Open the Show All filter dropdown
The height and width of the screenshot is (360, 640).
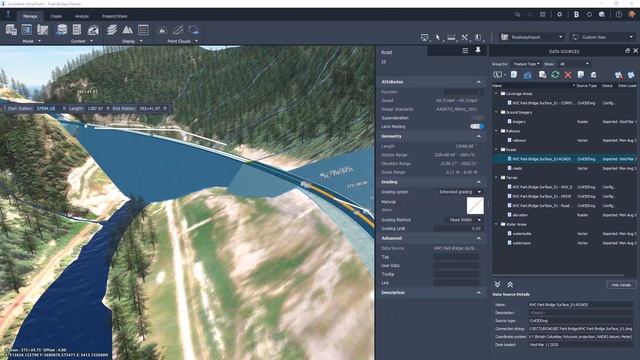click(574, 64)
